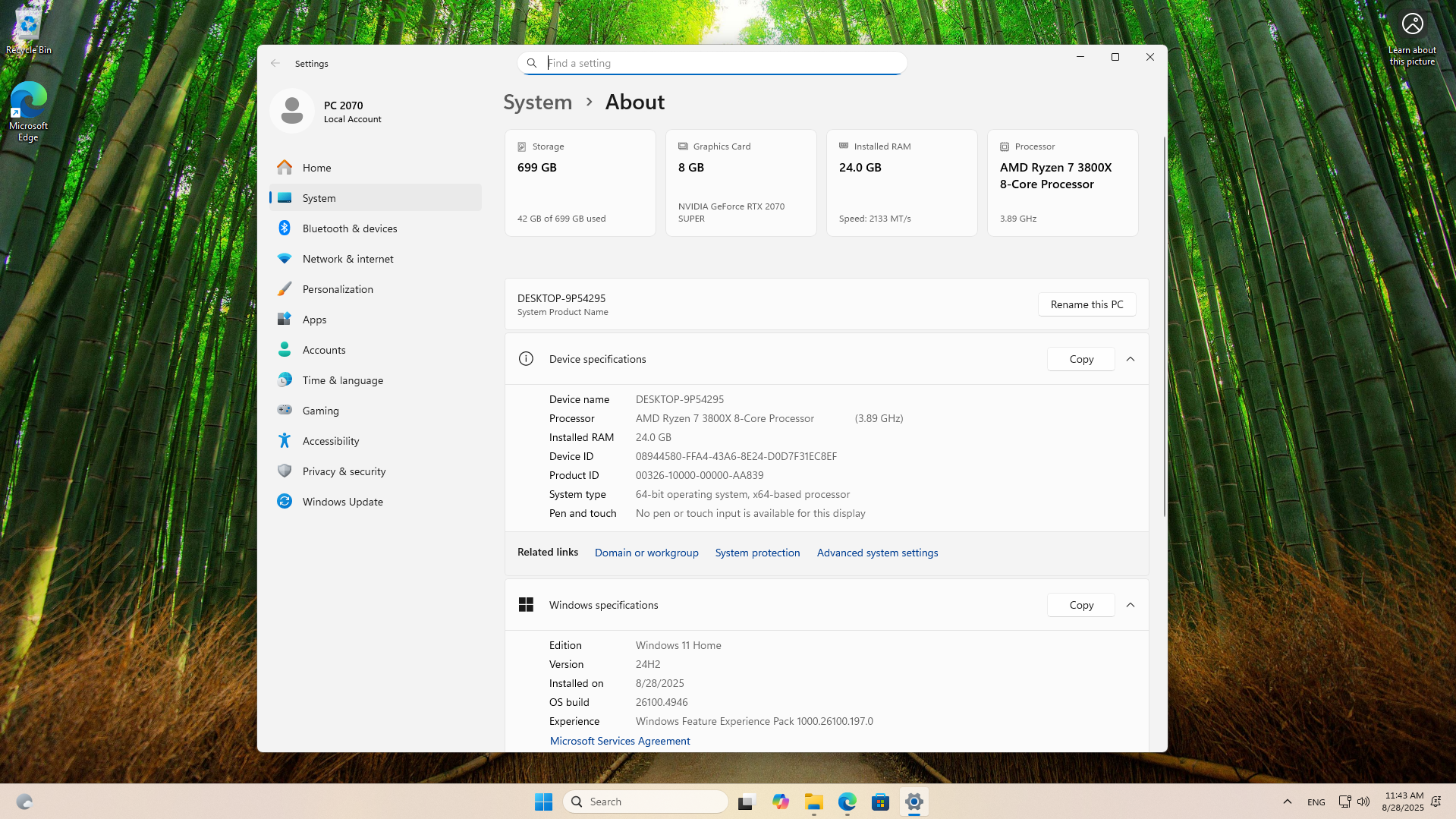Image resolution: width=1456 pixels, height=819 pixels.
Task: Maximize the Settings window
Action: point(1115,57)
